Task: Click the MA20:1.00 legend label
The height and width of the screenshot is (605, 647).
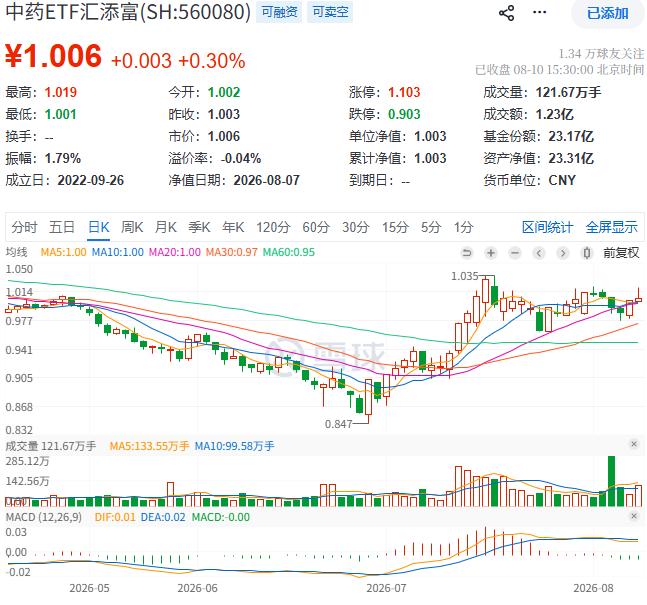Action: tap(175, 252)
